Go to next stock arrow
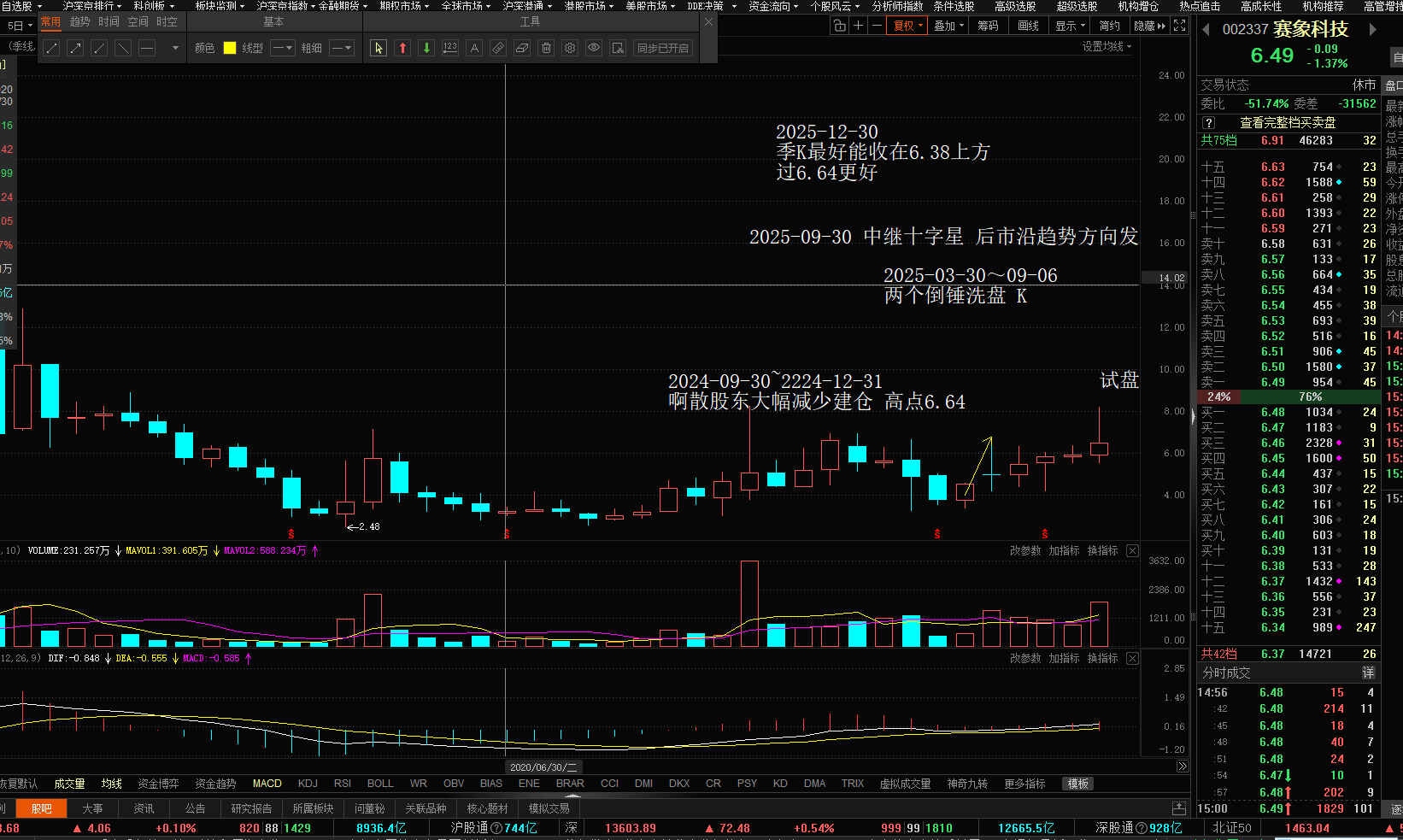 [x=1373, y=29]
